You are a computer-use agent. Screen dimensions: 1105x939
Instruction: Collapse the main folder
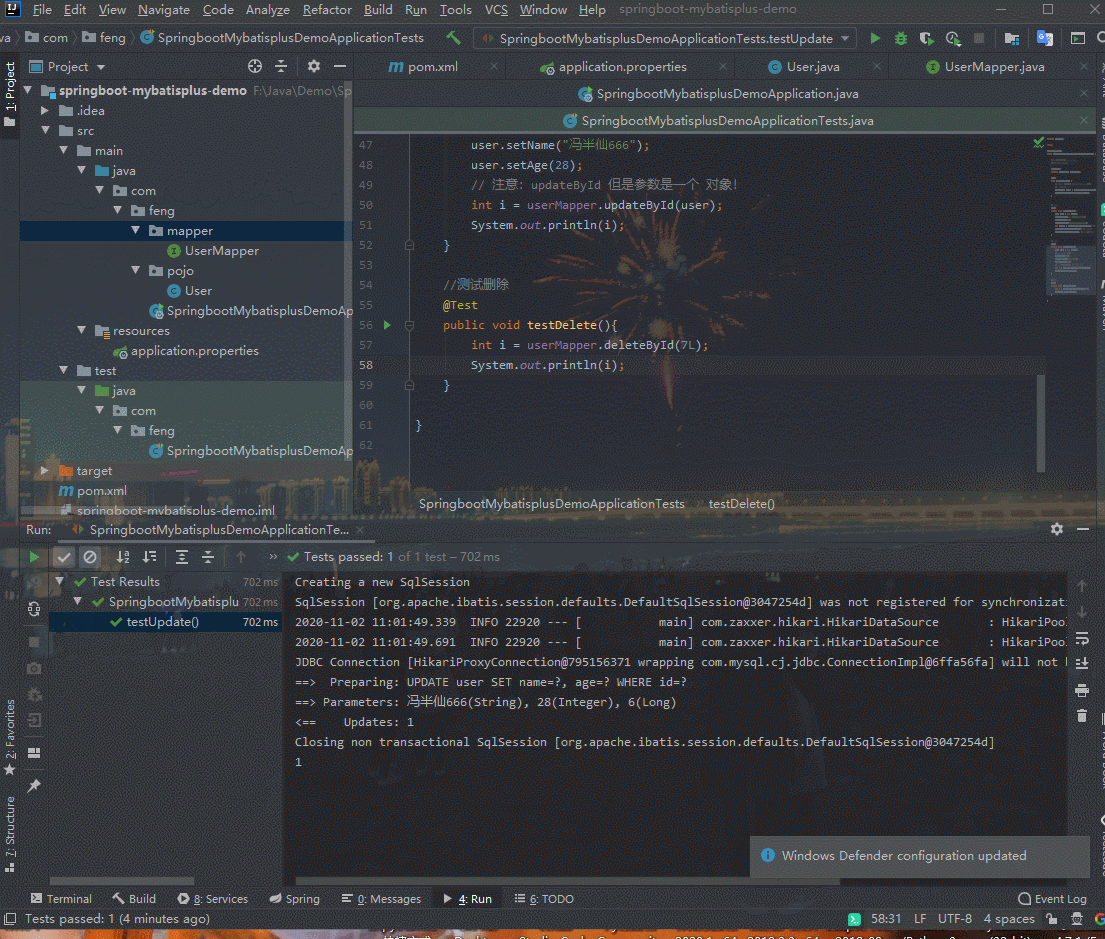pos(64,150)
